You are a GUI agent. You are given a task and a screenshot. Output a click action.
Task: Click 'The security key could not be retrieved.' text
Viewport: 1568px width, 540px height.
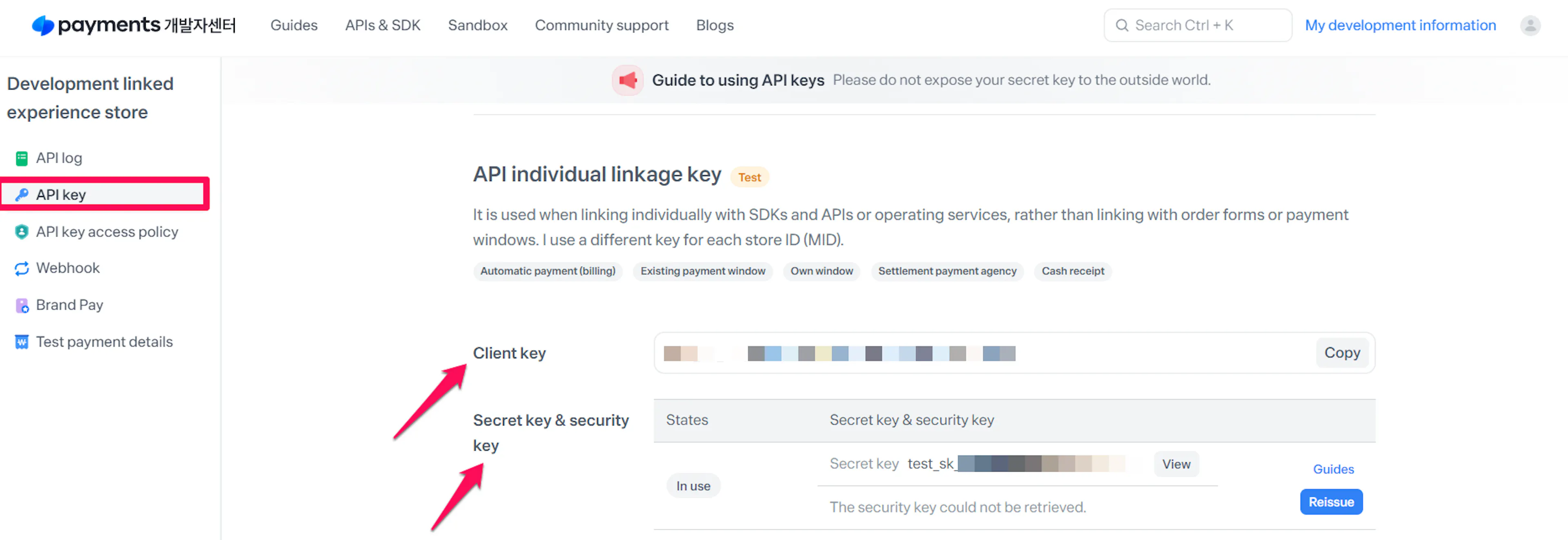pyautogui.click(x=958, y=508)
